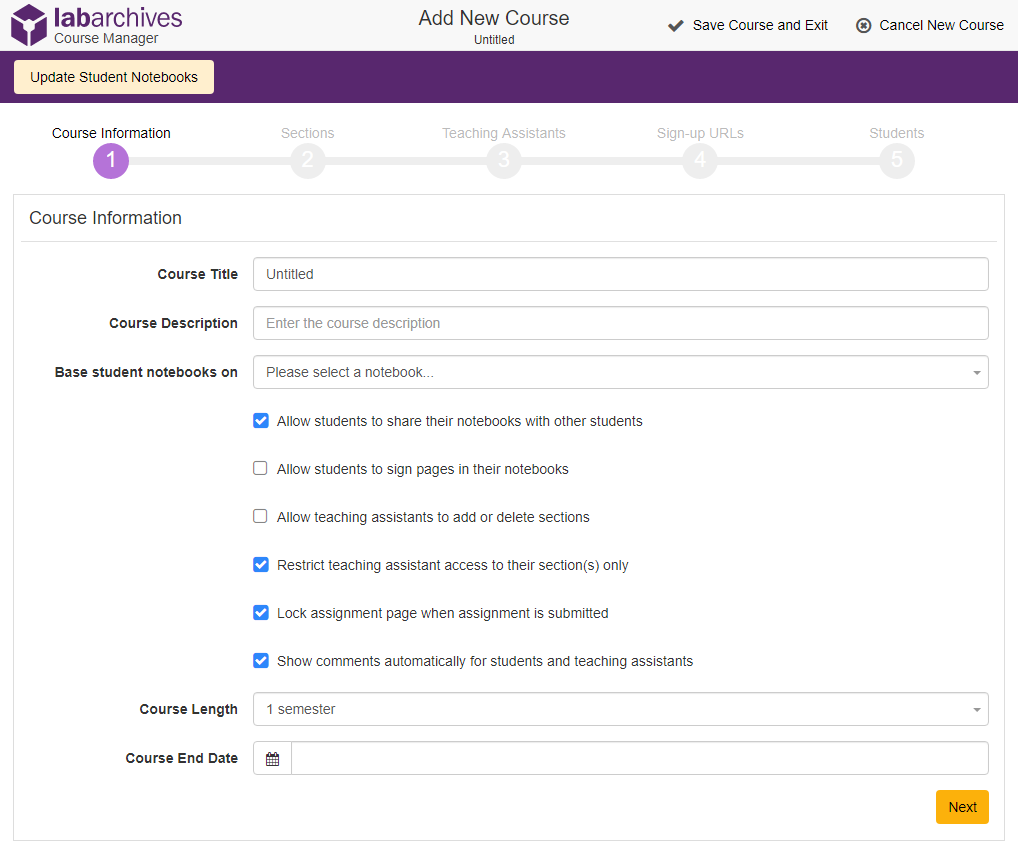The width and height of the screenshot is (1018, 851).
Task: Jump to step 3 Teaching Assistants circle
Action: pyautogui.click(x=504, y=160)
